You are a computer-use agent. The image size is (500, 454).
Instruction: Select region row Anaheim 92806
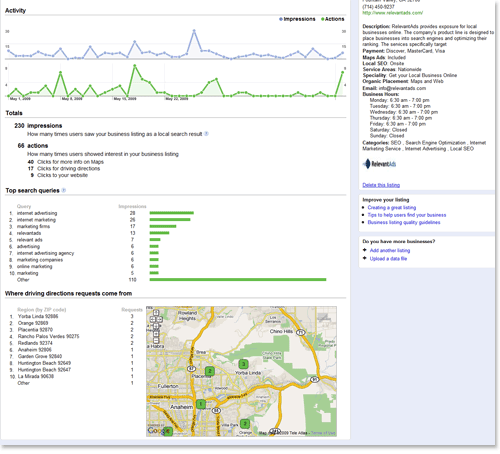pos(72,350)
